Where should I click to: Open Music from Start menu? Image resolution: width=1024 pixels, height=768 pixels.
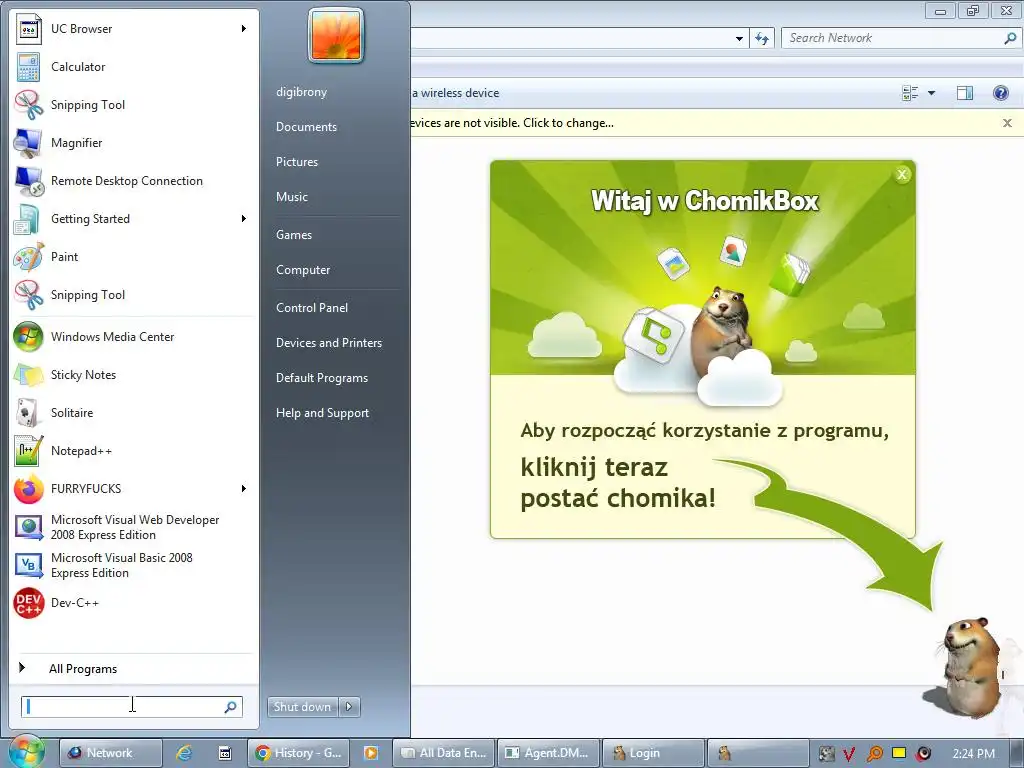click(291, 197)
